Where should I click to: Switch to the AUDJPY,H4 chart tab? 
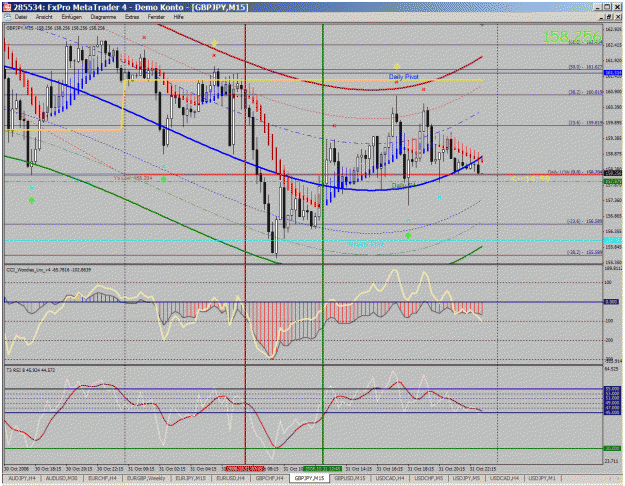click(x=22, y=478)
